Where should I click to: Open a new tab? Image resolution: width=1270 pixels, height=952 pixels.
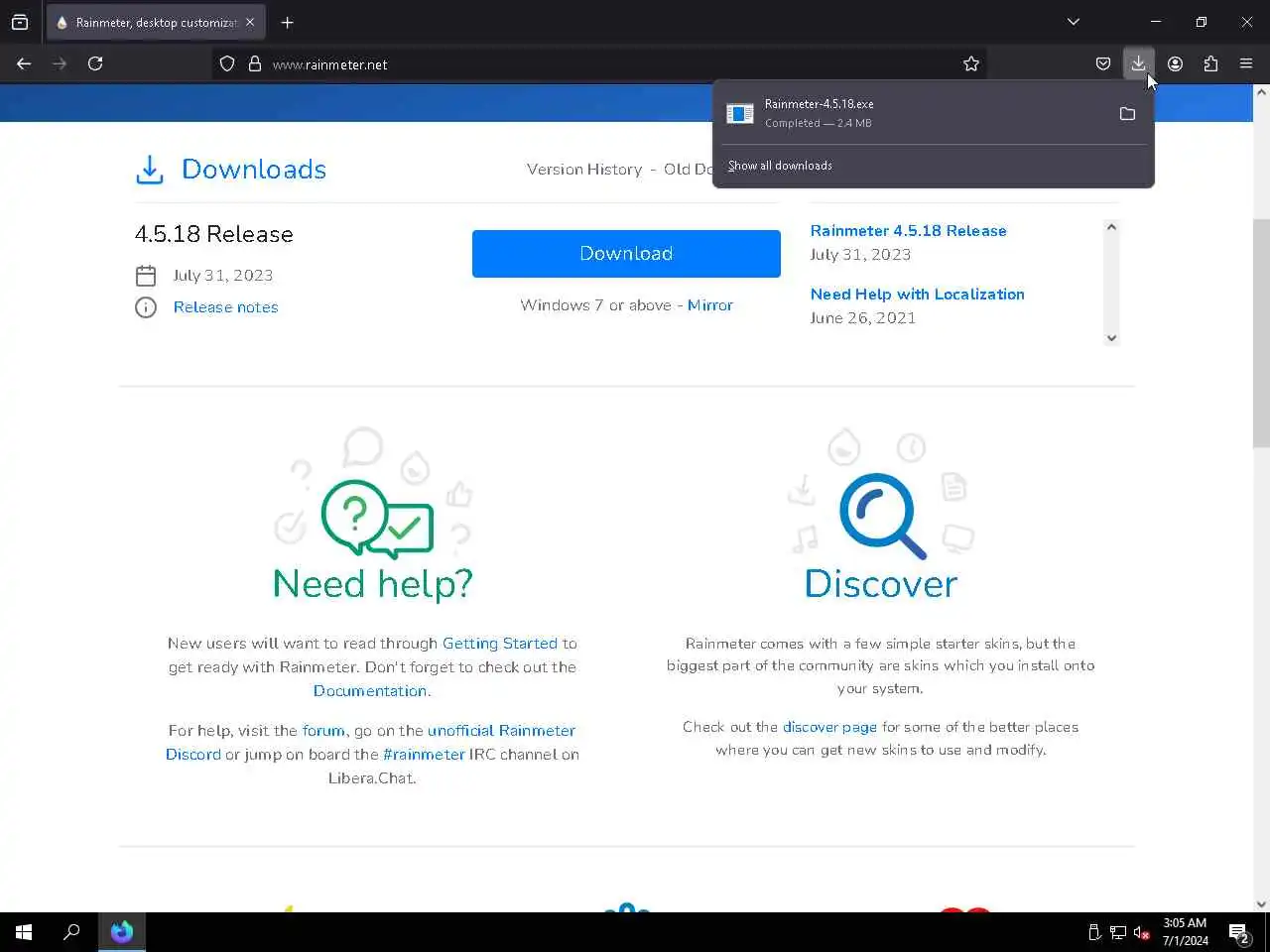(288, 22)
